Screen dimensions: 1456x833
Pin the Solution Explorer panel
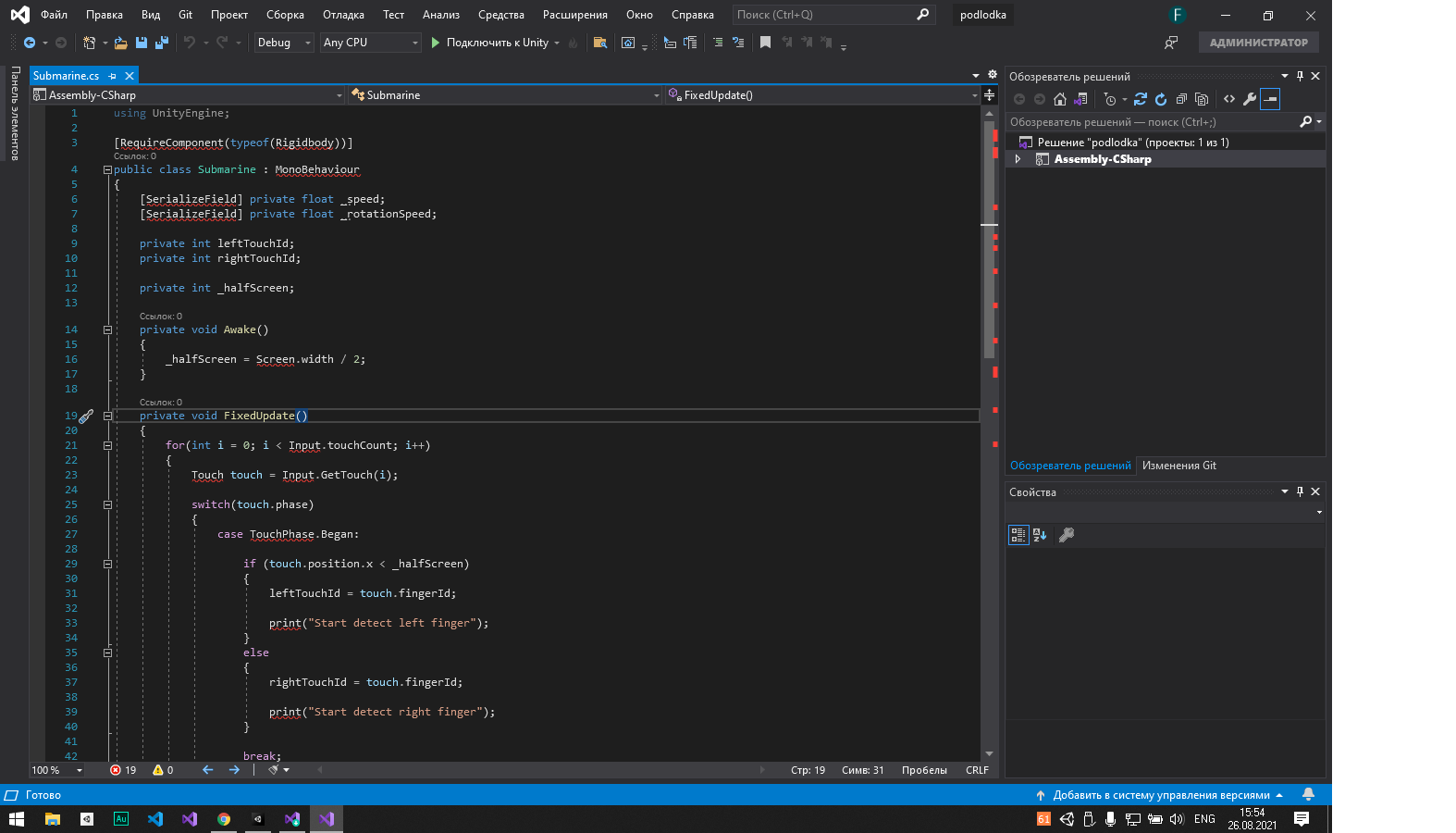point(1300,76)
